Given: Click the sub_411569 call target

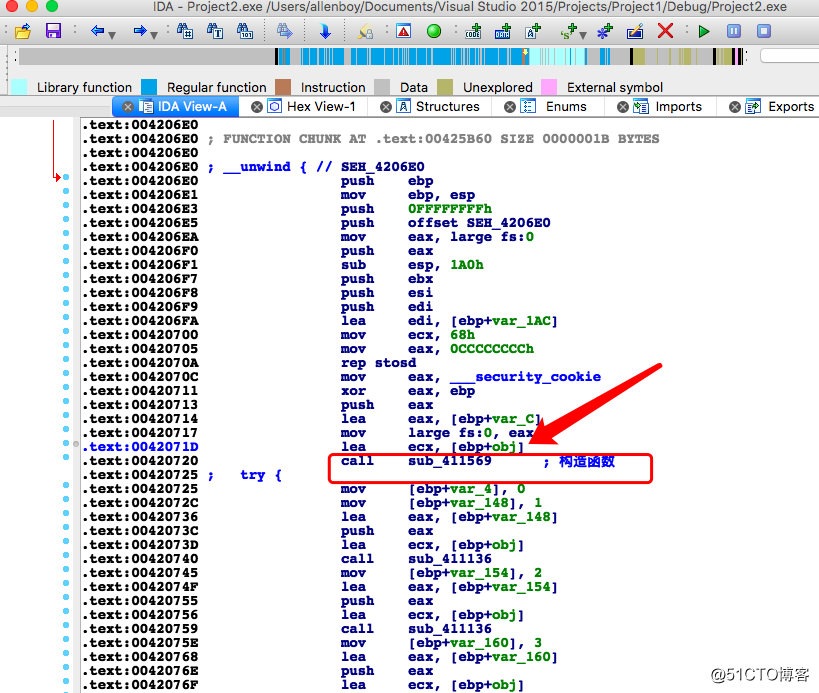Looking at the screenshot, I should pyautogui.click(x=449, y=461).
